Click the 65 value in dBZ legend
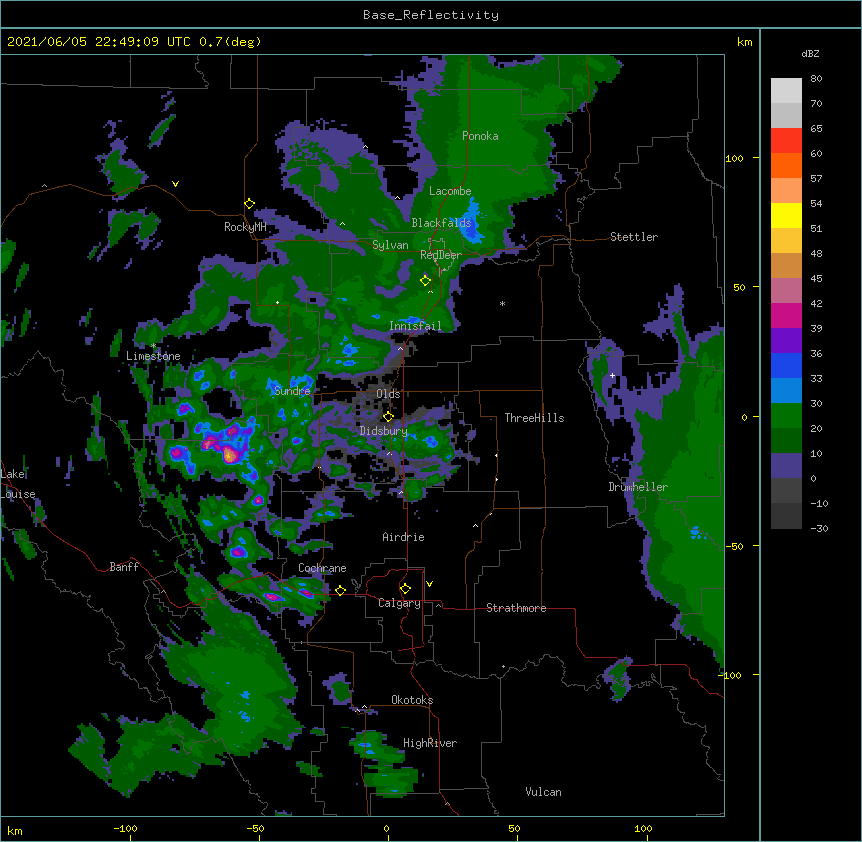This screenshot has width=862, height=842. point(816,129)
